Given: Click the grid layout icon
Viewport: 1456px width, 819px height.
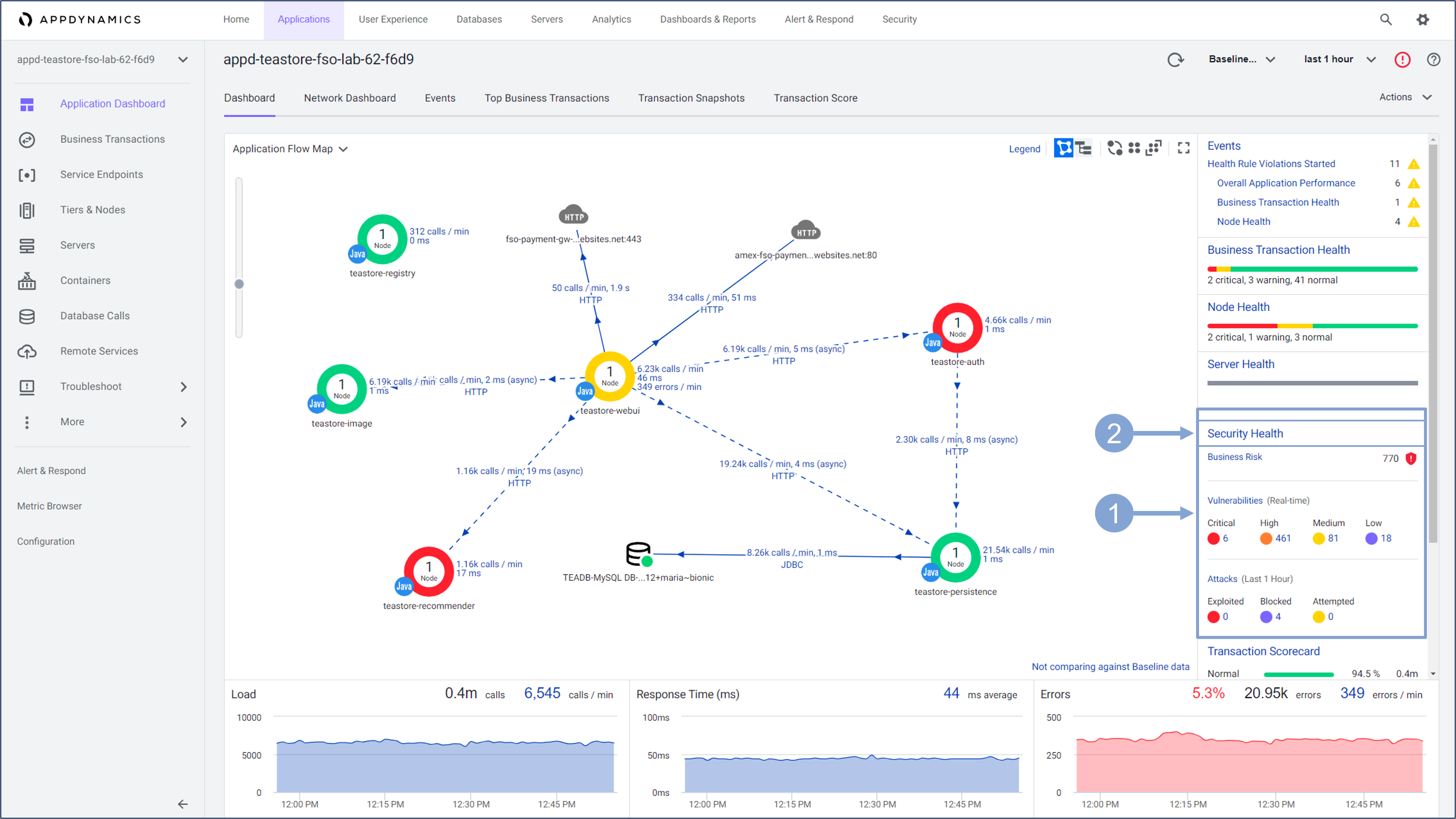Looking at the screenshot, I should (1134, 148).
